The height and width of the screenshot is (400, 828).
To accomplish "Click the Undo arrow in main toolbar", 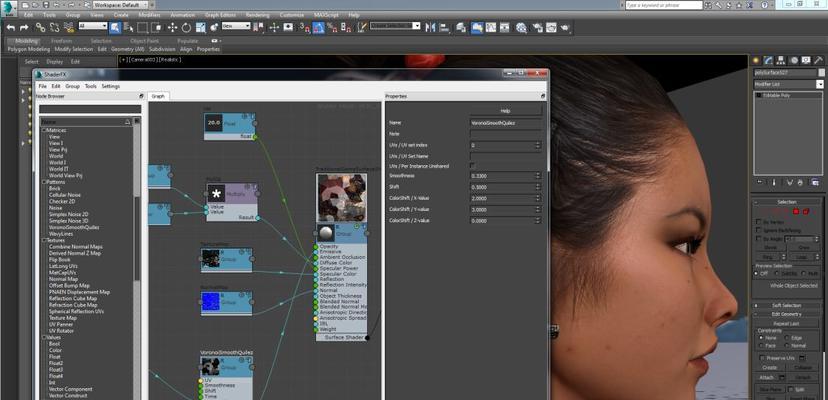I will click(11, 27).
